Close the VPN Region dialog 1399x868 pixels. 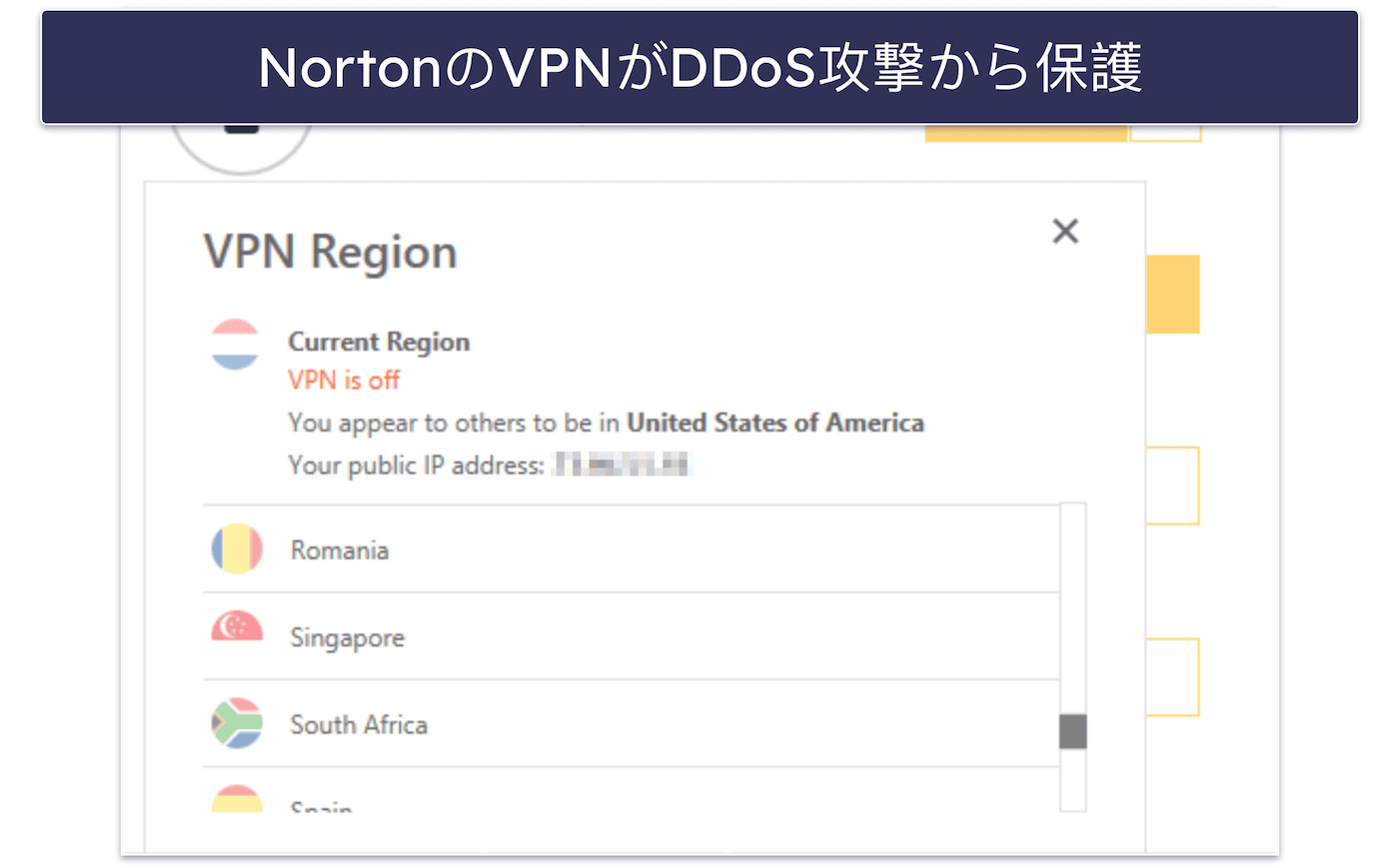[1065, 232]
